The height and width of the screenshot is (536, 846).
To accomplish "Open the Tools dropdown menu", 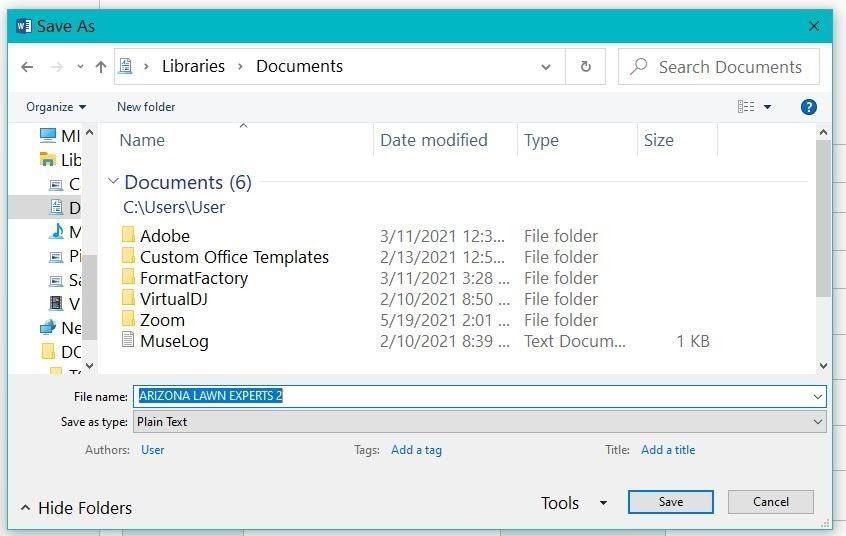I will tap(574, 503).
